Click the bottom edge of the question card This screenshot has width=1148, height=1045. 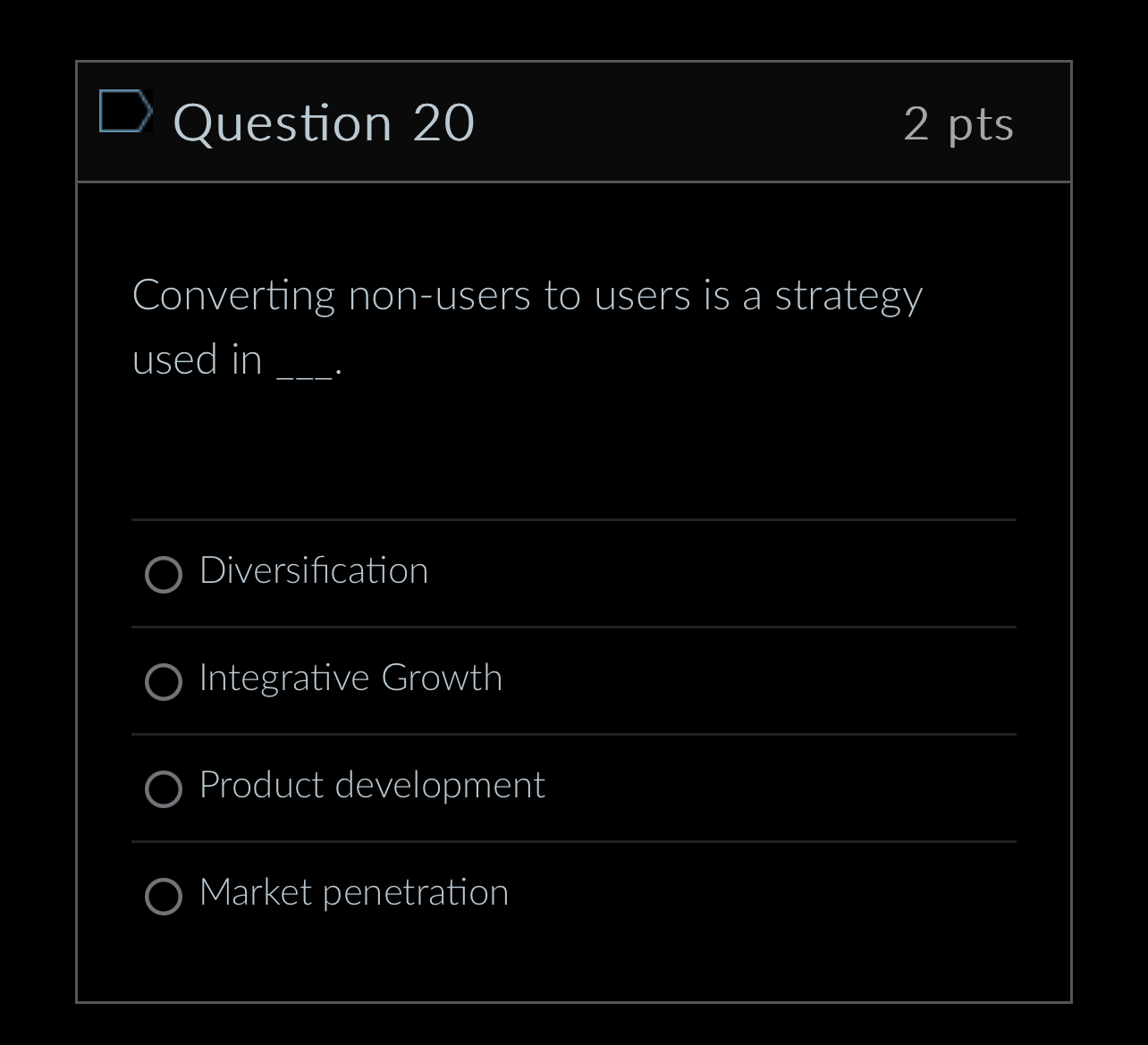point(572,1000)
